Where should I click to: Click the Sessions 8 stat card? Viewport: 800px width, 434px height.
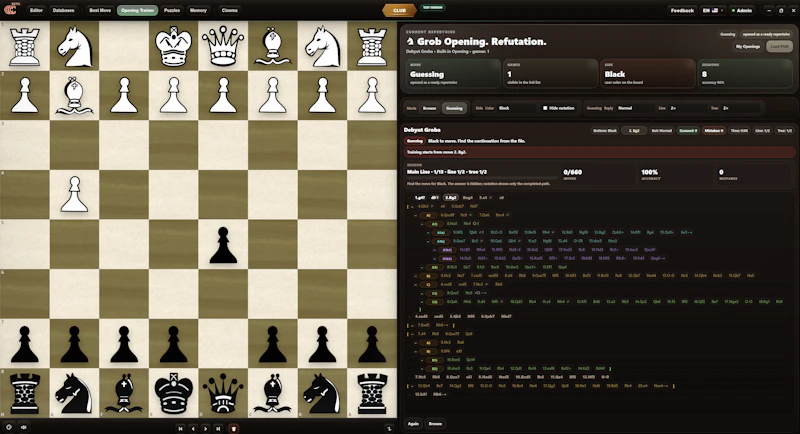745,73
